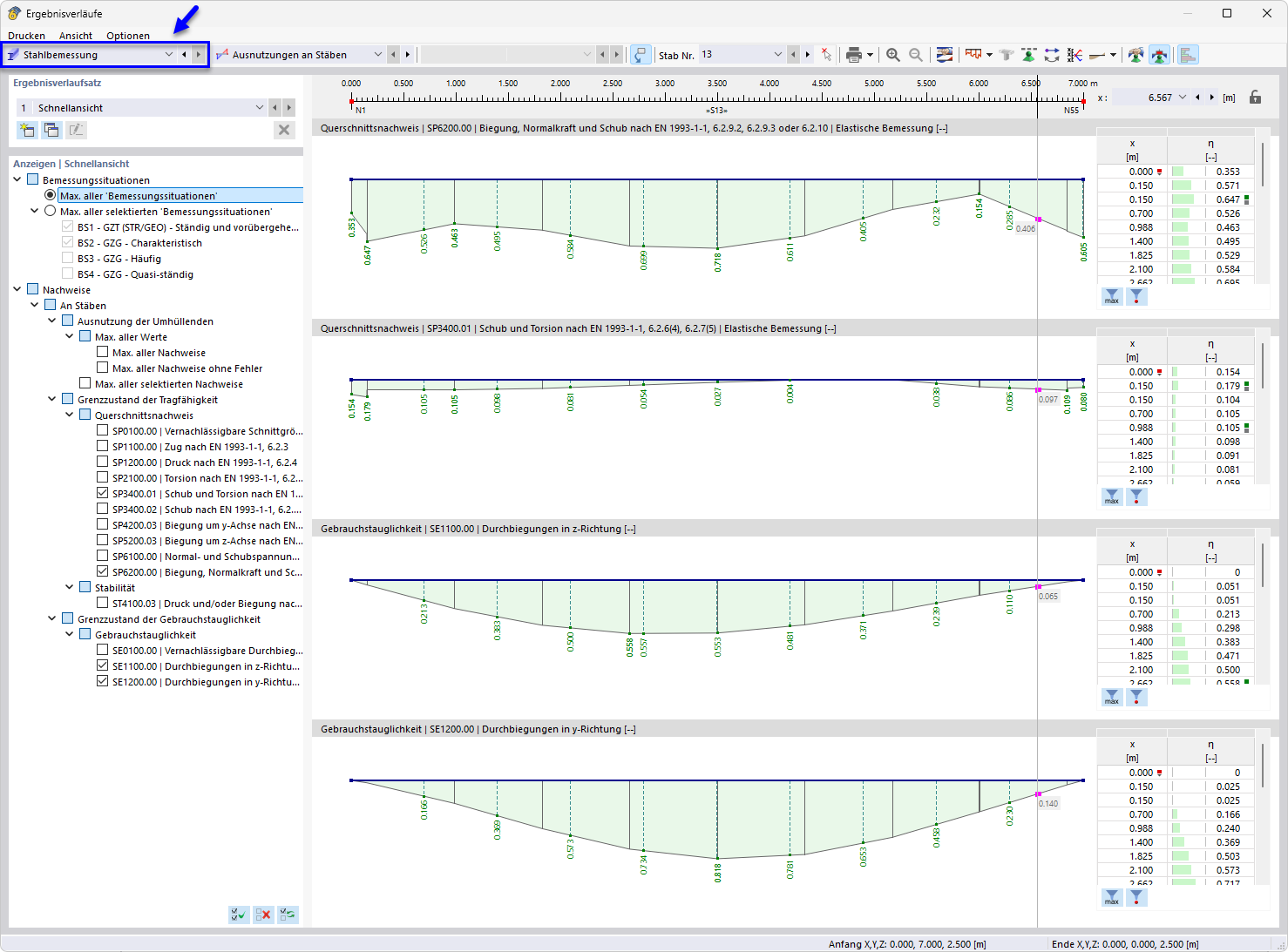
Task: Click max filter icon under SP6200.00 table
Action: tap(1112, 297)
